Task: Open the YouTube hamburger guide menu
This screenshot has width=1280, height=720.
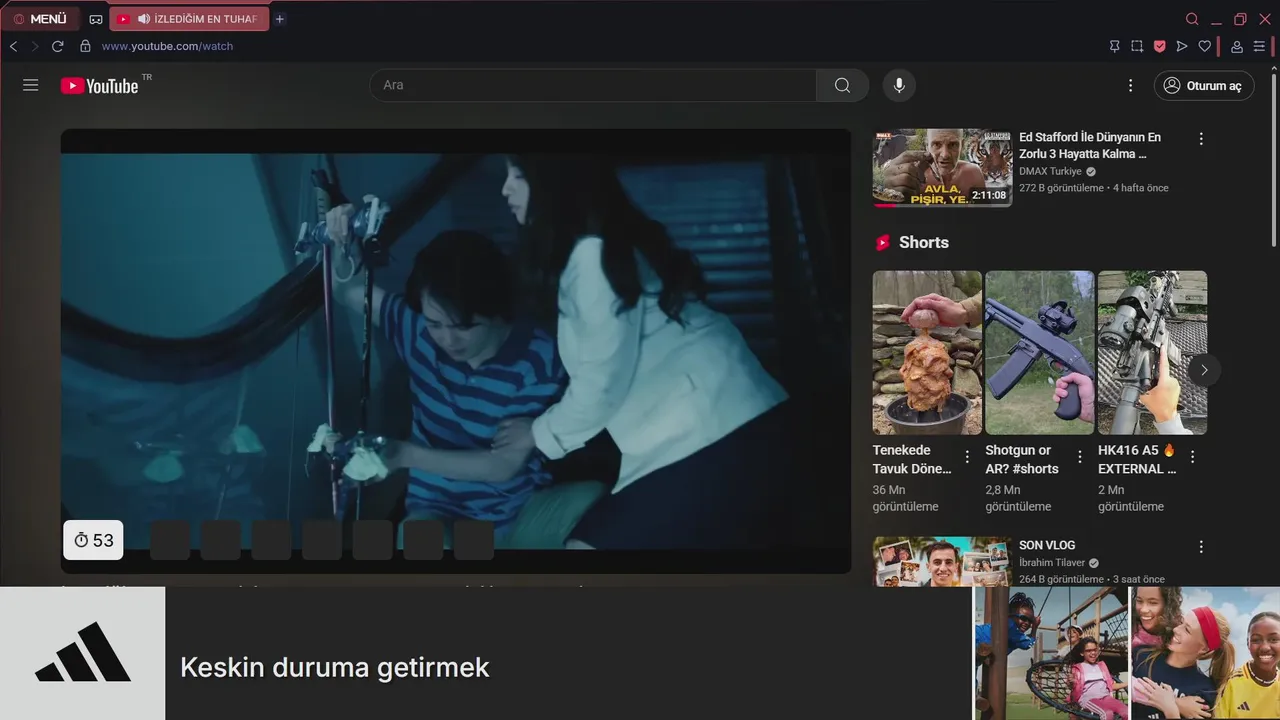Action: click(31, 85)
